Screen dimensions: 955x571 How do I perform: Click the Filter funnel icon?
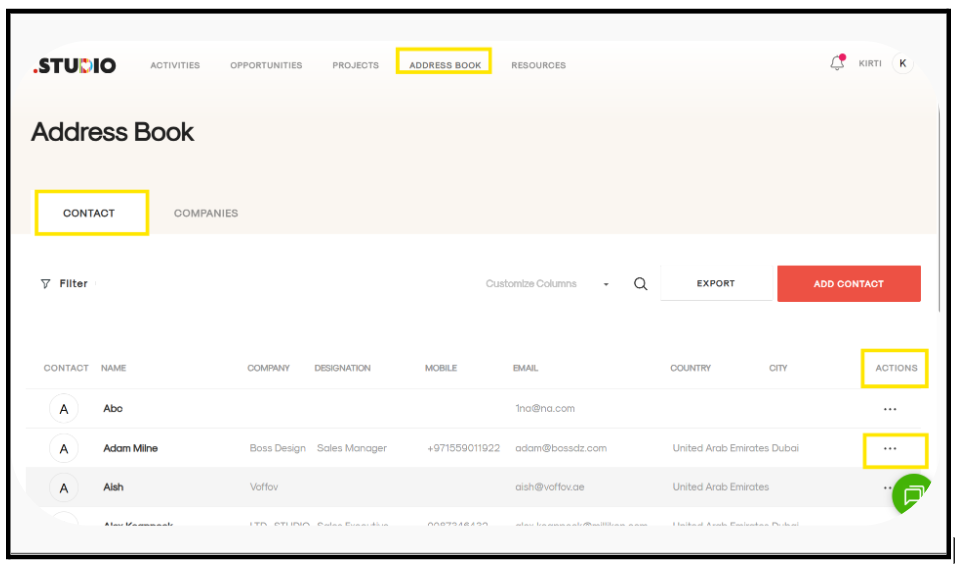click(x=46, y=284)
